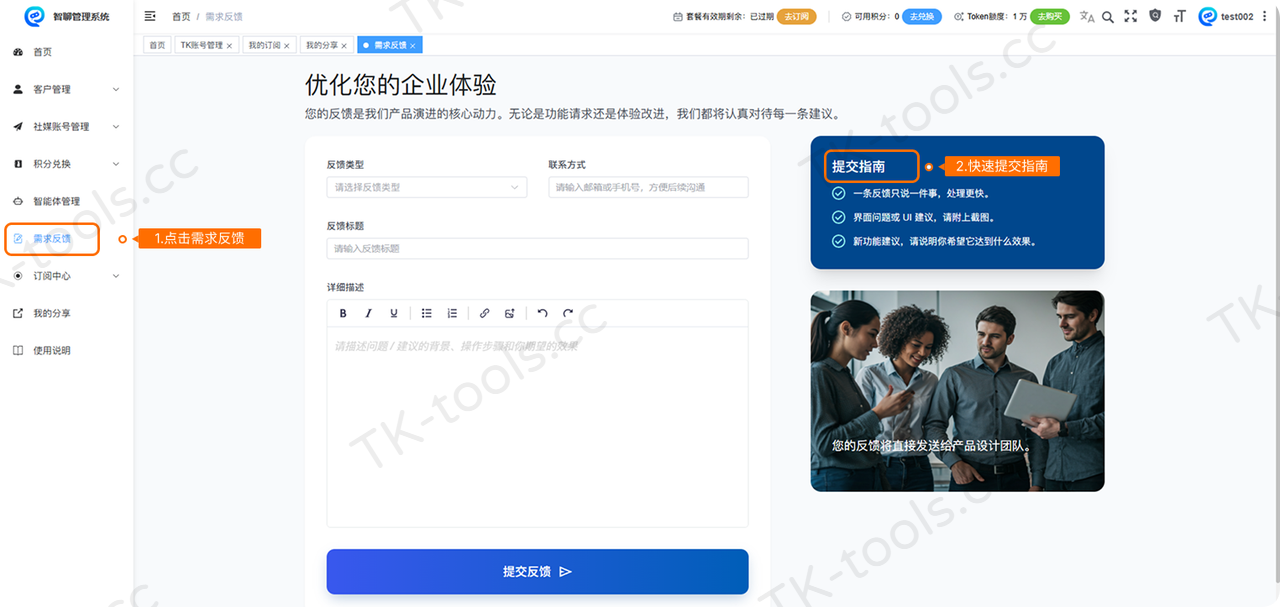Expand the 积分兑换 sidebar menu

tap(66, 164)
